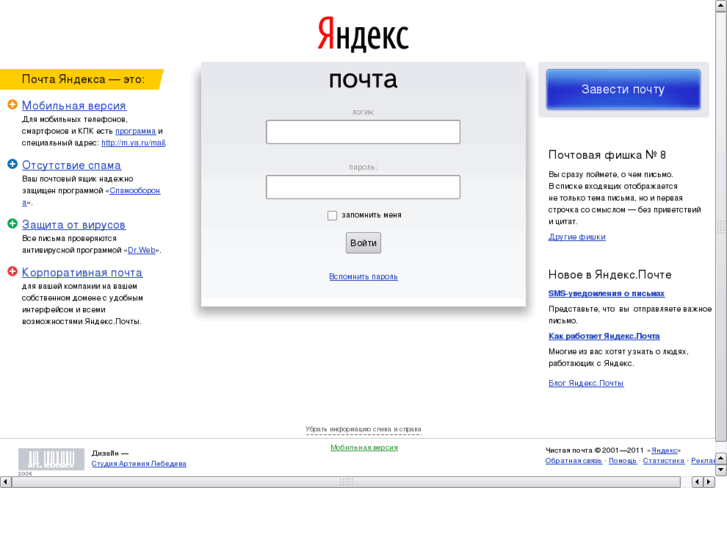Click Убрать информацию слева и справа

[363, 430]
